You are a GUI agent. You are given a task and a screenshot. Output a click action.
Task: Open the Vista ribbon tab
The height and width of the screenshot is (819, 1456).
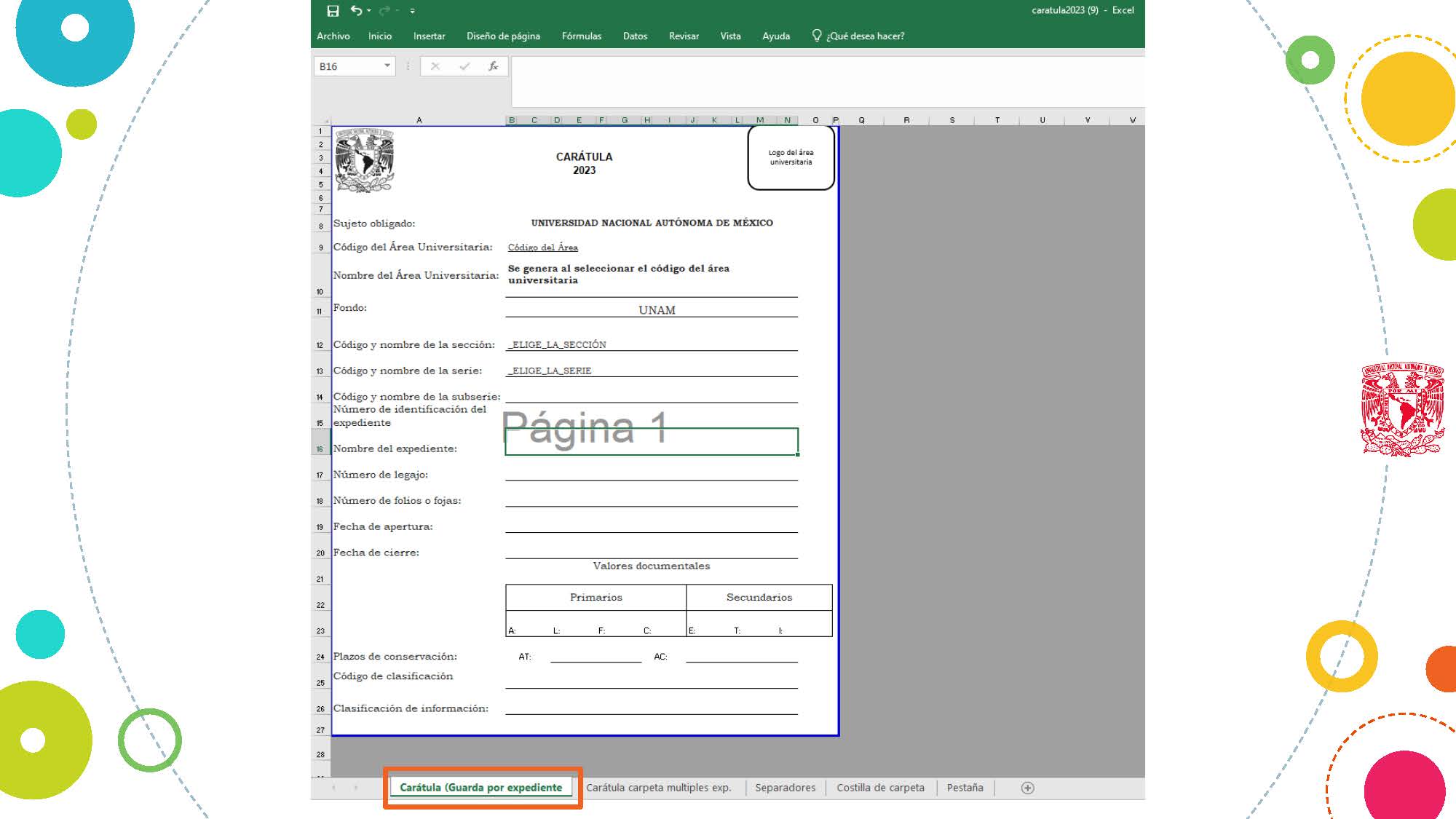tap(730, 36)
